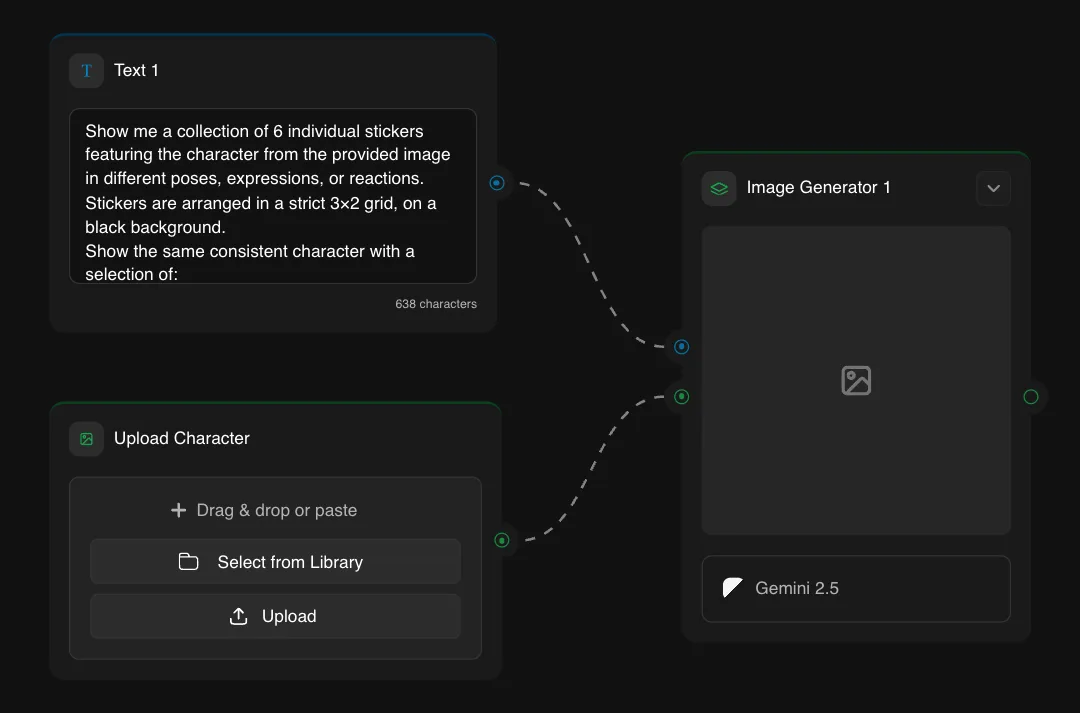Image resolution: width=1080 pixels, height=713 pixels.
Task: Click the Upload Character node's image icon
Action: (x=87, y=439)
